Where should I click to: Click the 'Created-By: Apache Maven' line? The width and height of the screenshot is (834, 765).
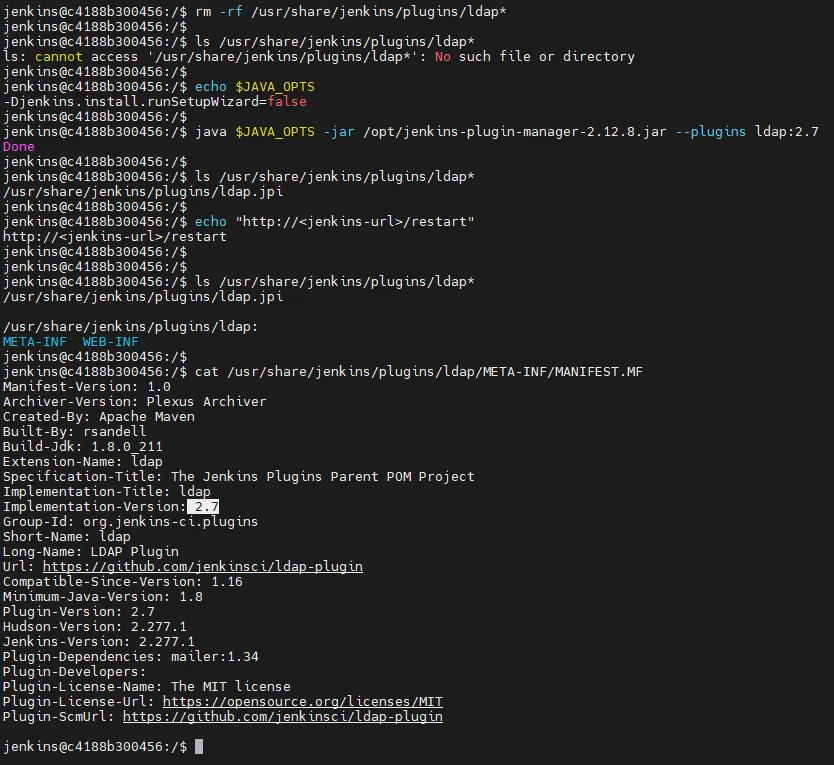[x=98, y=417]
